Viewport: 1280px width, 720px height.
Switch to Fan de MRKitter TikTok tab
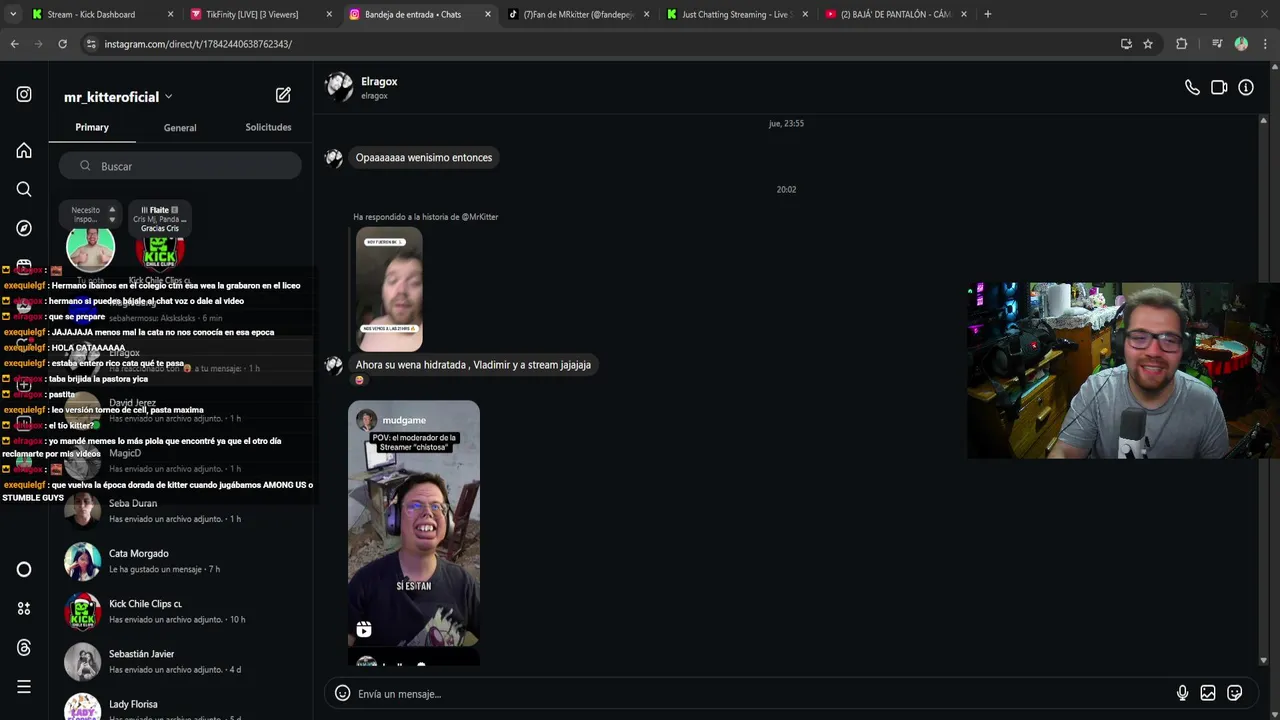(x=579, y=14)
